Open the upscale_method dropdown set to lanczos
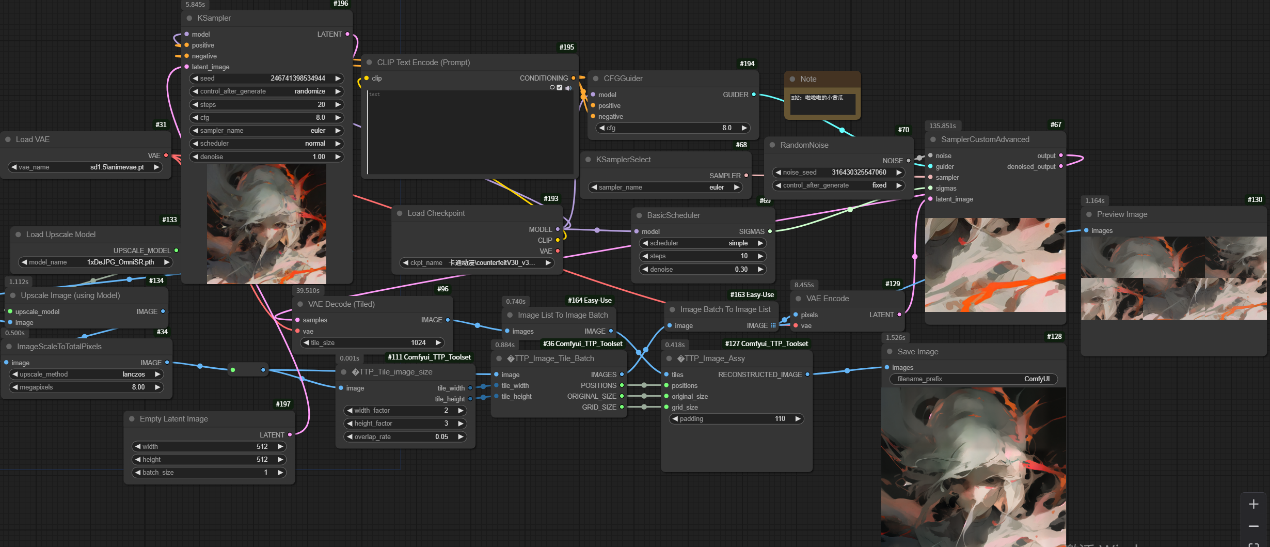The height and width of the screenshot is (547, 1270). [x=86, y=373]
